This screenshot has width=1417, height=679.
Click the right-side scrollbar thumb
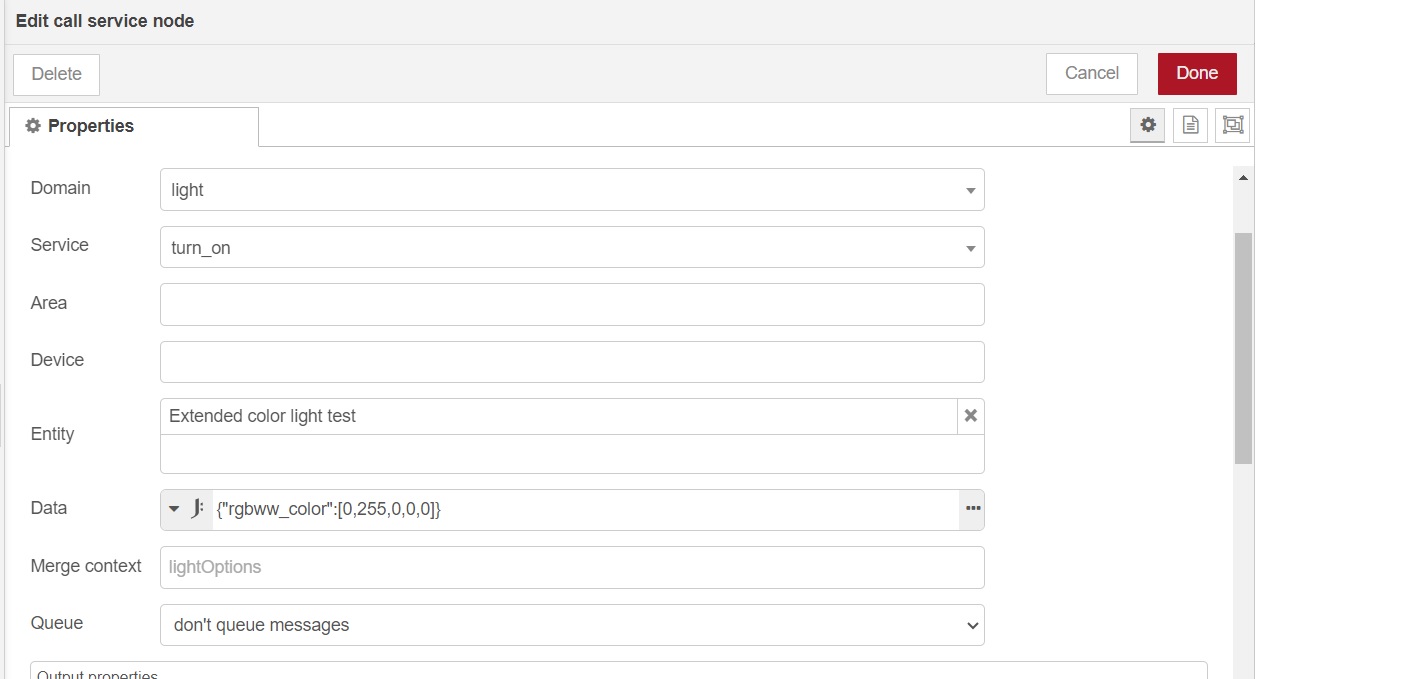pyautogui.click(x=1242, y=350)
